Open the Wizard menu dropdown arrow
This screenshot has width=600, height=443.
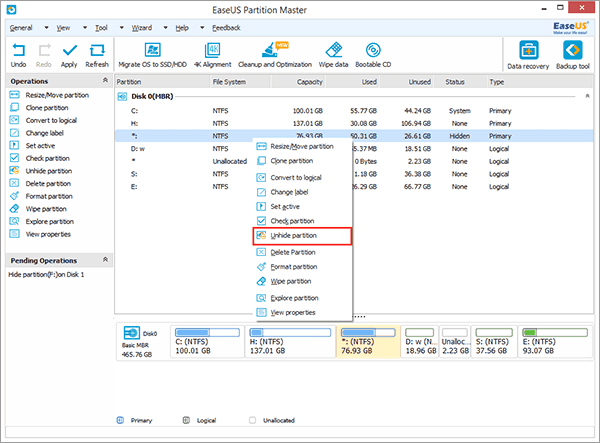point(165,28)
